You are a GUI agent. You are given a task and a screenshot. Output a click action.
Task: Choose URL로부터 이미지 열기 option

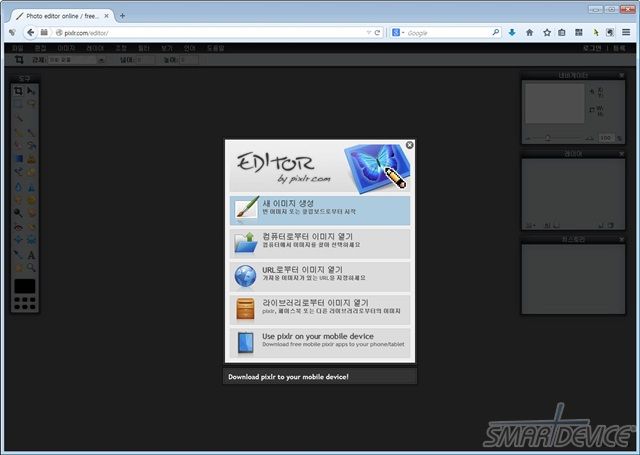320,276
